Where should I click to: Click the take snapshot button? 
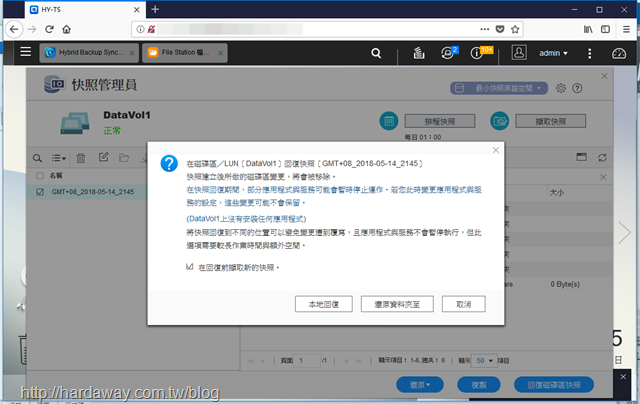(x=551, y=121)
